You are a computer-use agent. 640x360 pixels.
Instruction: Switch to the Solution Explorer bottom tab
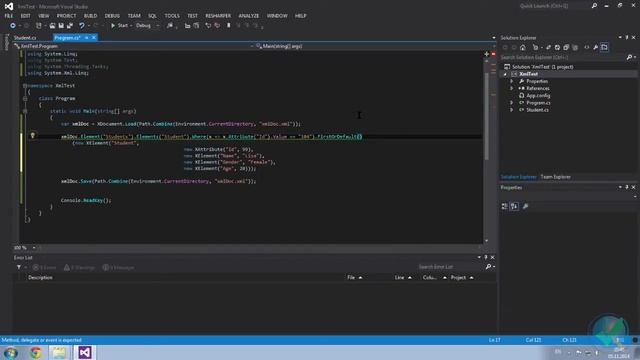(x=518, y=177)
